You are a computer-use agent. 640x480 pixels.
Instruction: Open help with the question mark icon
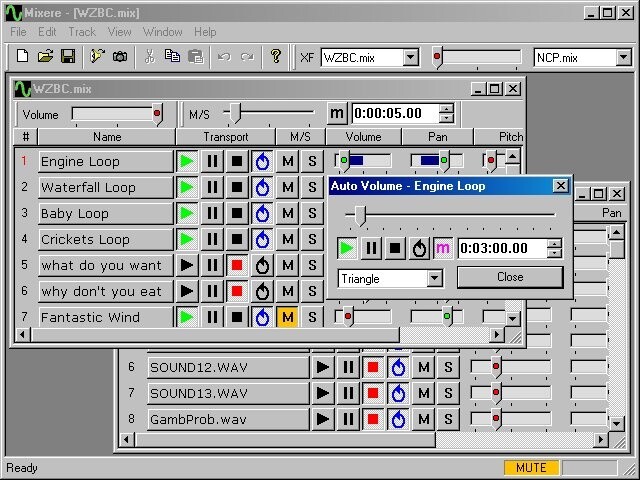(x=276, y=56)
